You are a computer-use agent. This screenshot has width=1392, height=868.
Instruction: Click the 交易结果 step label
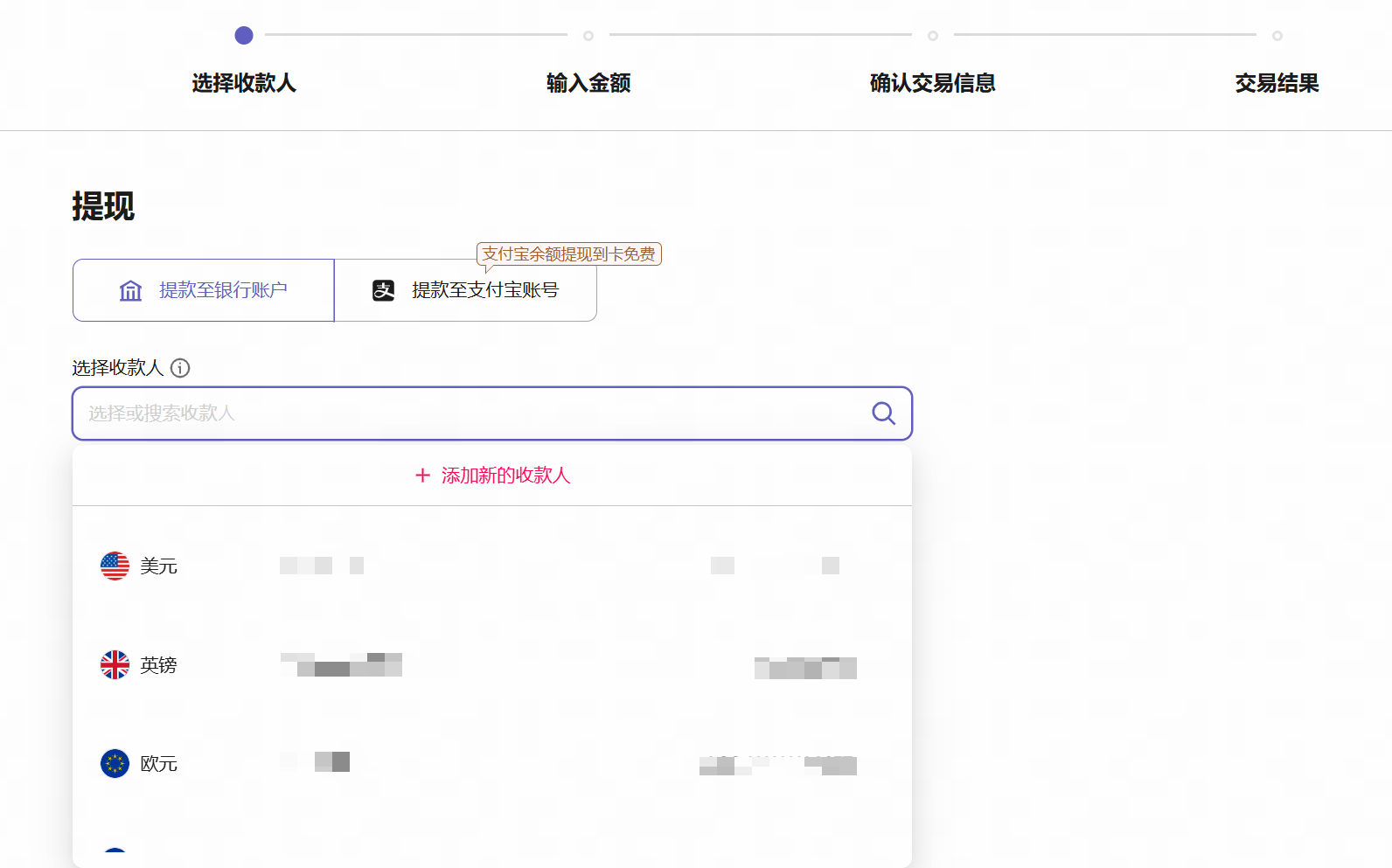coord(1277,83)
